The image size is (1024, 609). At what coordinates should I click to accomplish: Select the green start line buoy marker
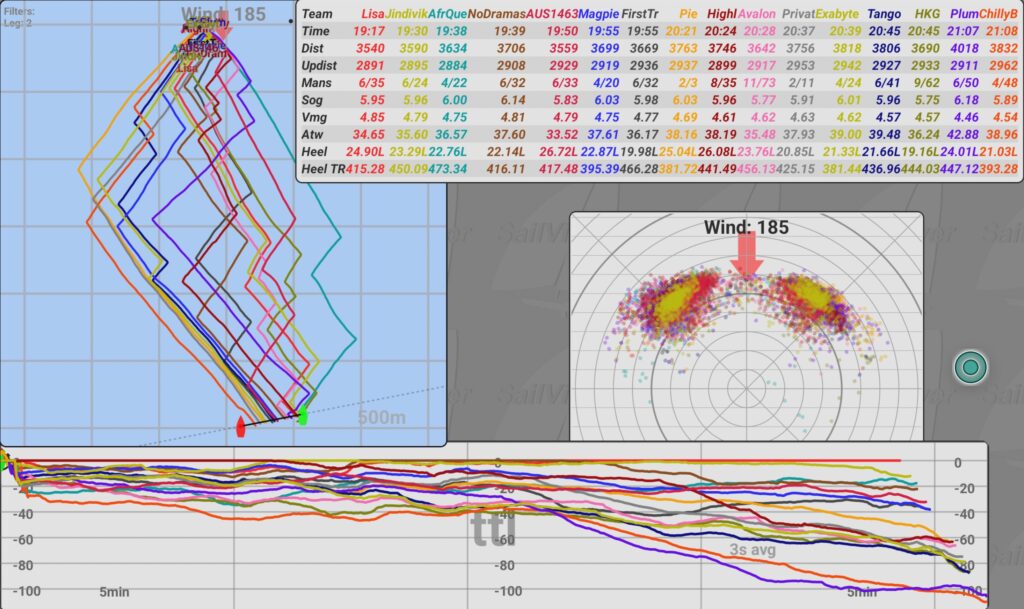(302, 416)
